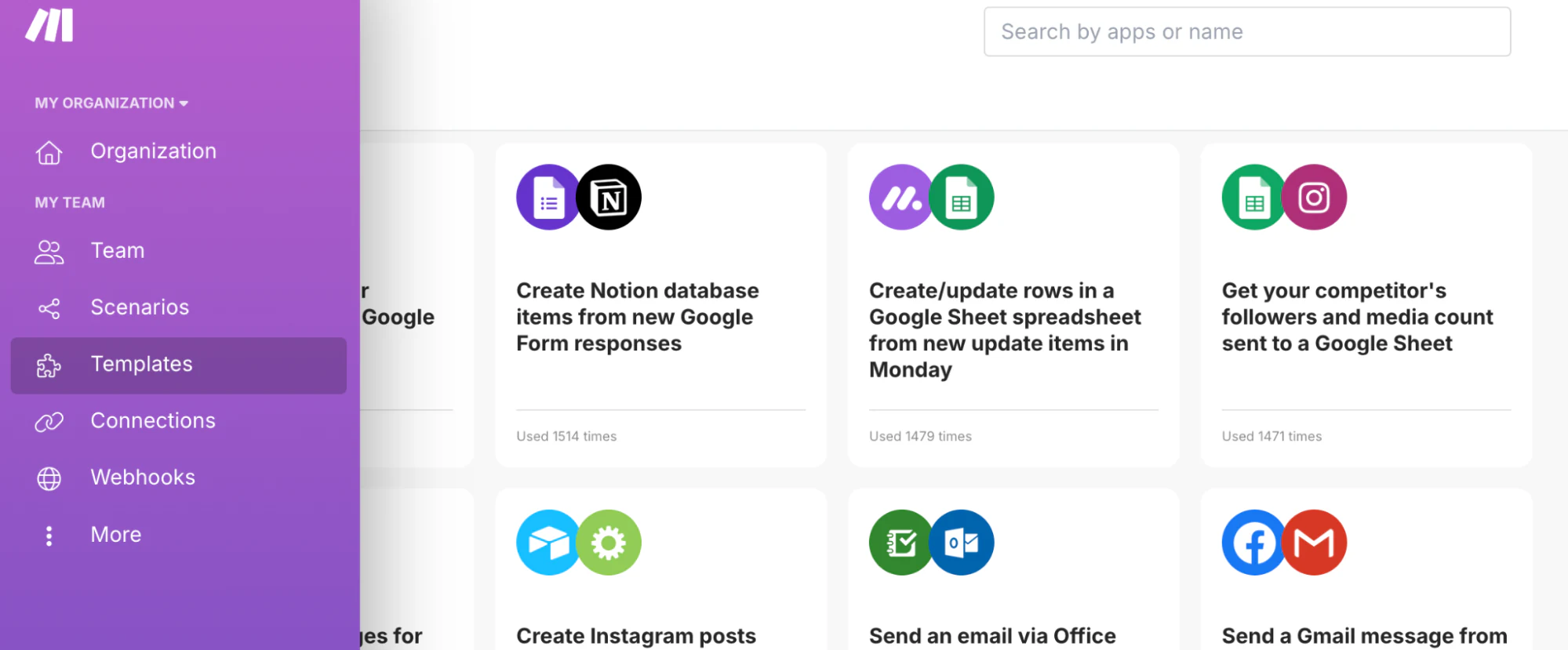
Task: Click the MY TEAM section label
Action: [70, 203]
